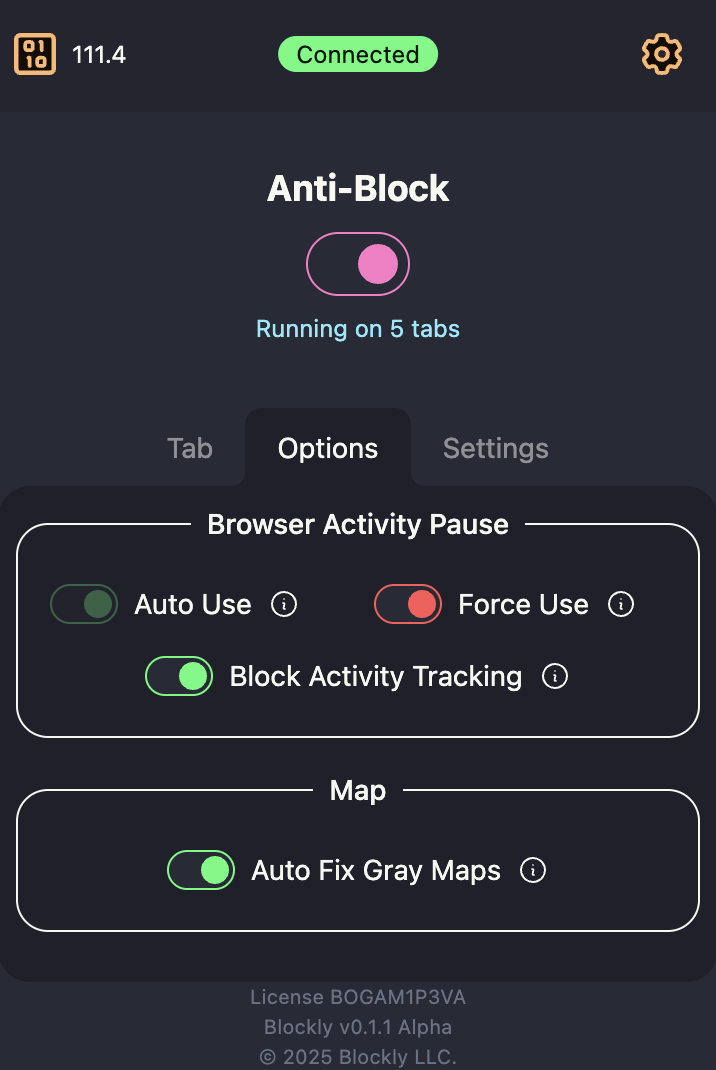Image resolution: width=716 pixels, height=1070 pixels.
Task: Switch off Auto Fix Gray Maps
Action: coord(201,871)
